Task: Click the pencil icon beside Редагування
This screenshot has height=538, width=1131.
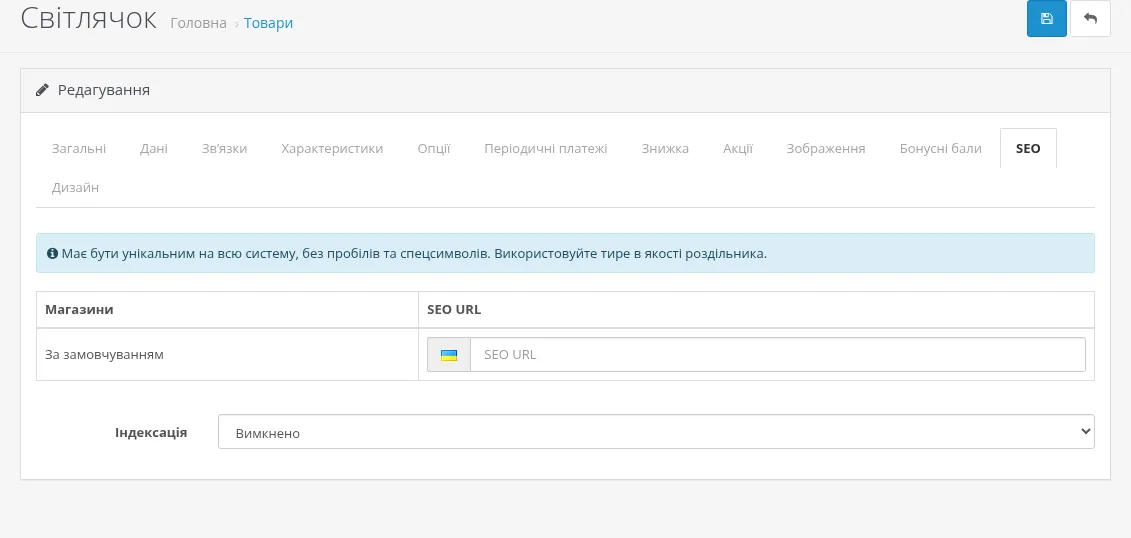Action: pos(43,90)
